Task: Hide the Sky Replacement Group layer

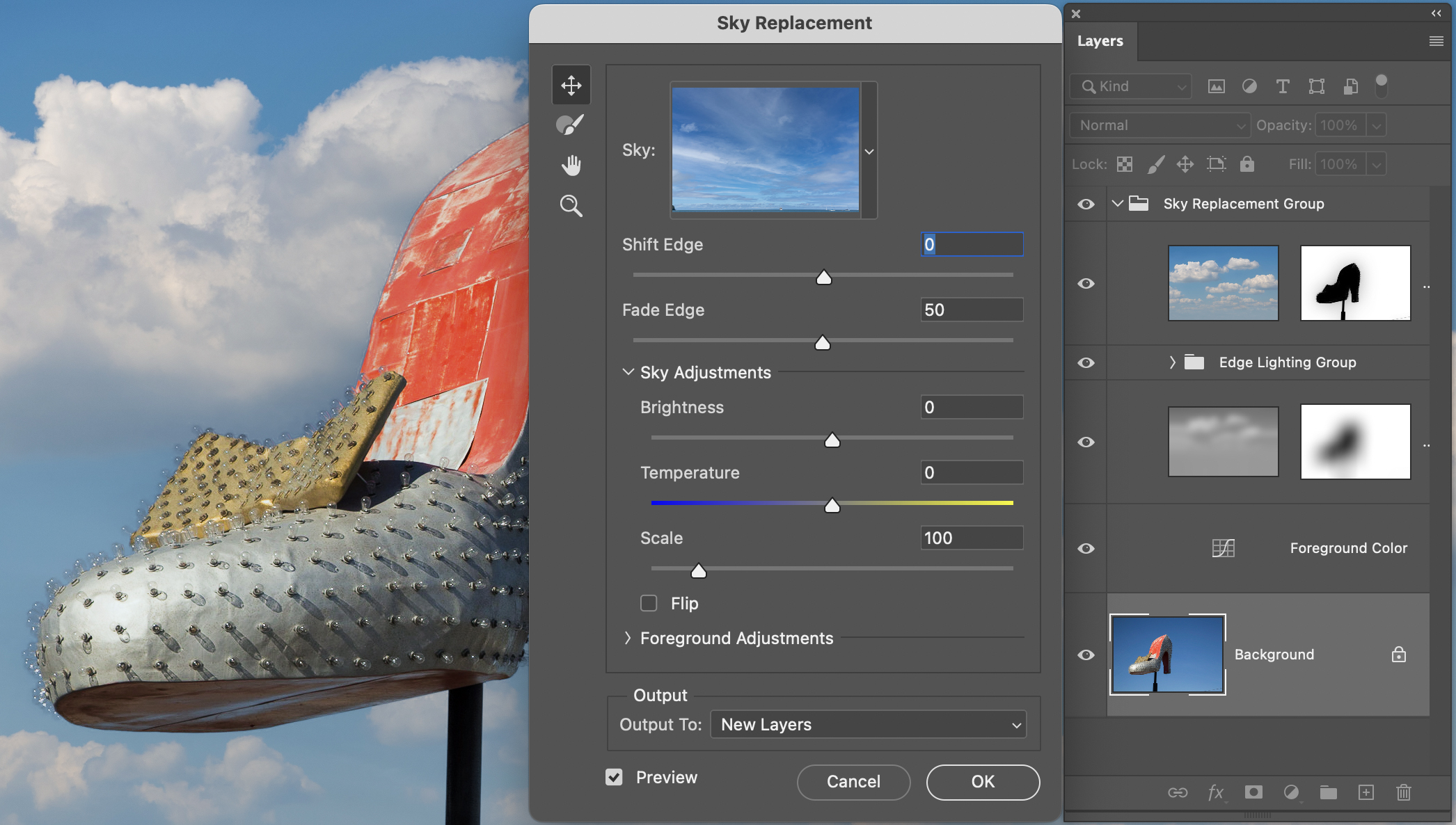Action: 1086,203
